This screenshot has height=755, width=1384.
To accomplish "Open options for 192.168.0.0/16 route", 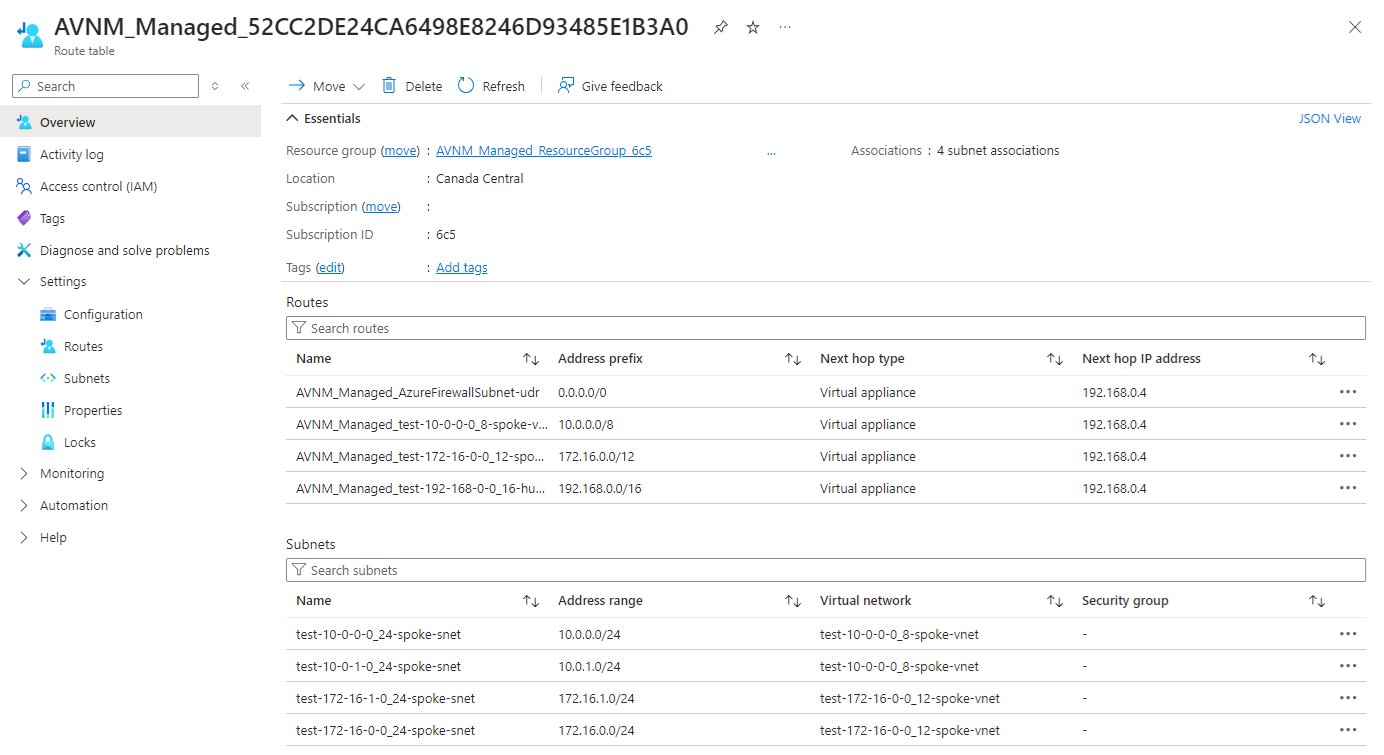I will tap(1348, 488).
